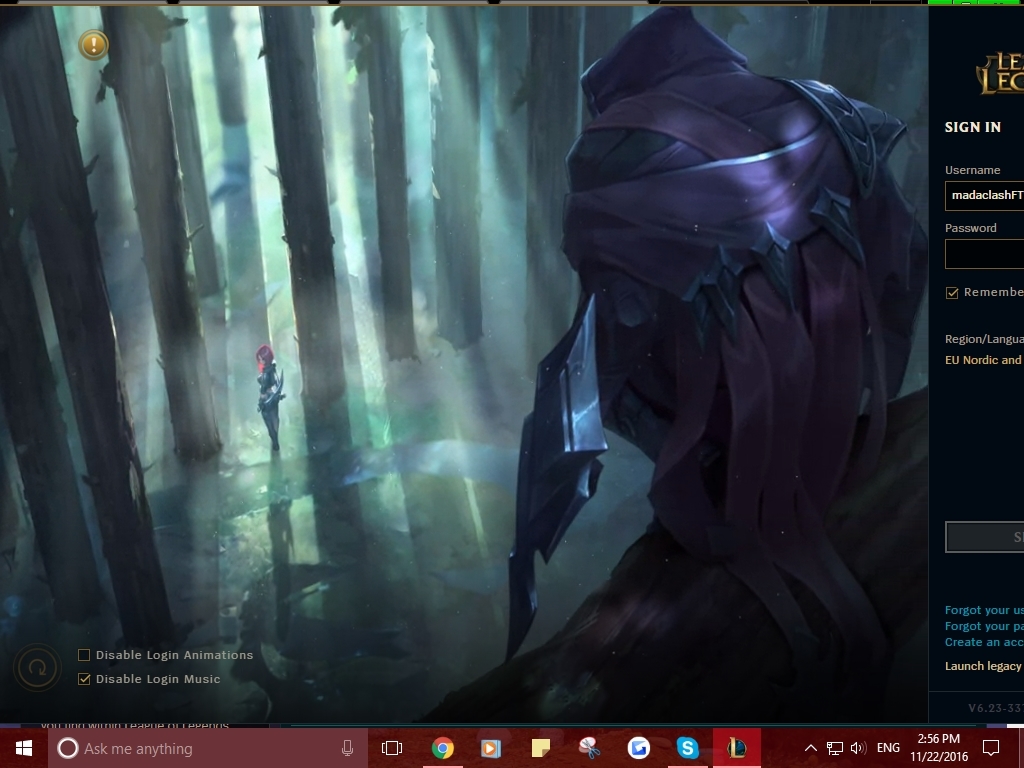Image resolution: width=1024 pixels, height=768 pixels.
Task: Expand the hidden system tray icons
Action: click(x=810, y=748)
